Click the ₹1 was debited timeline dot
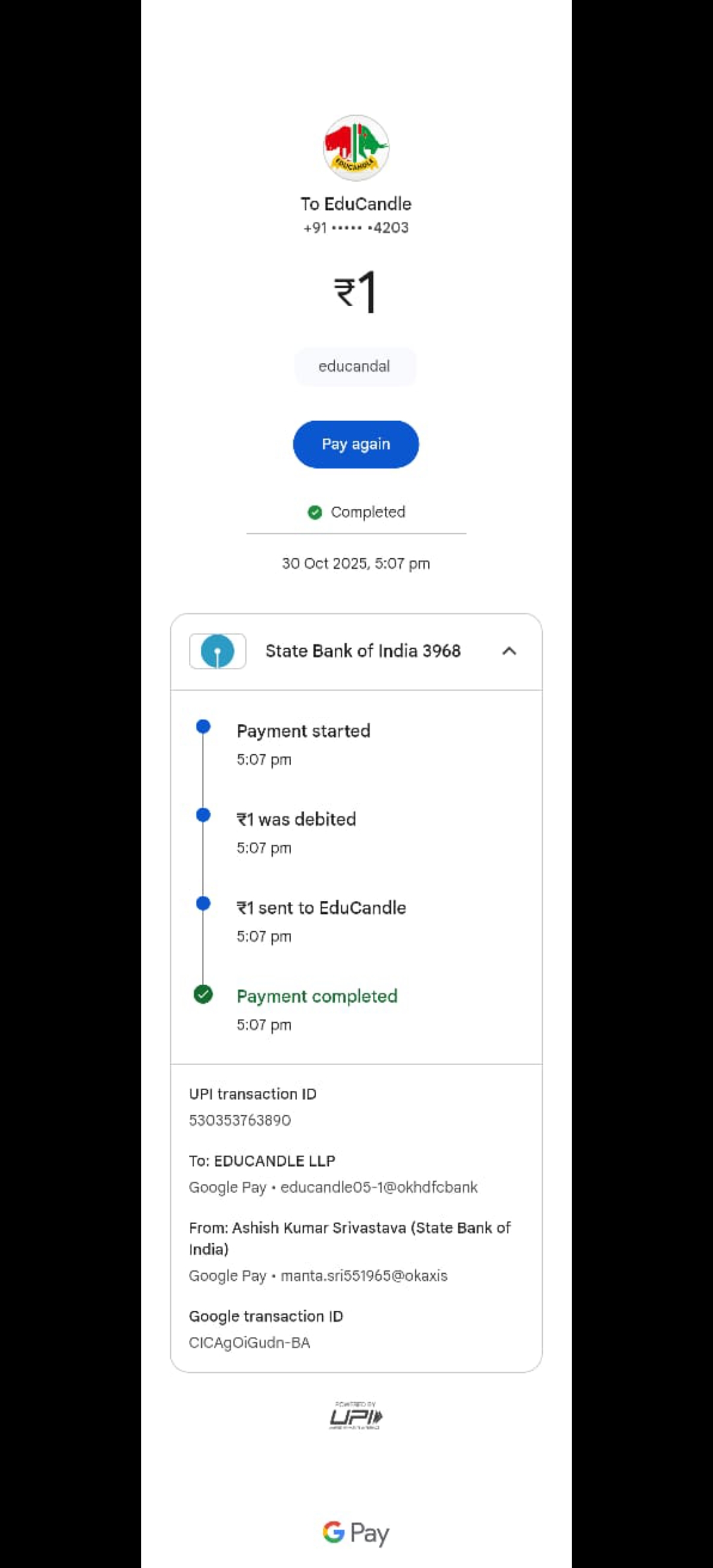This screenshot has width=713, height=1568. [203, 815]
